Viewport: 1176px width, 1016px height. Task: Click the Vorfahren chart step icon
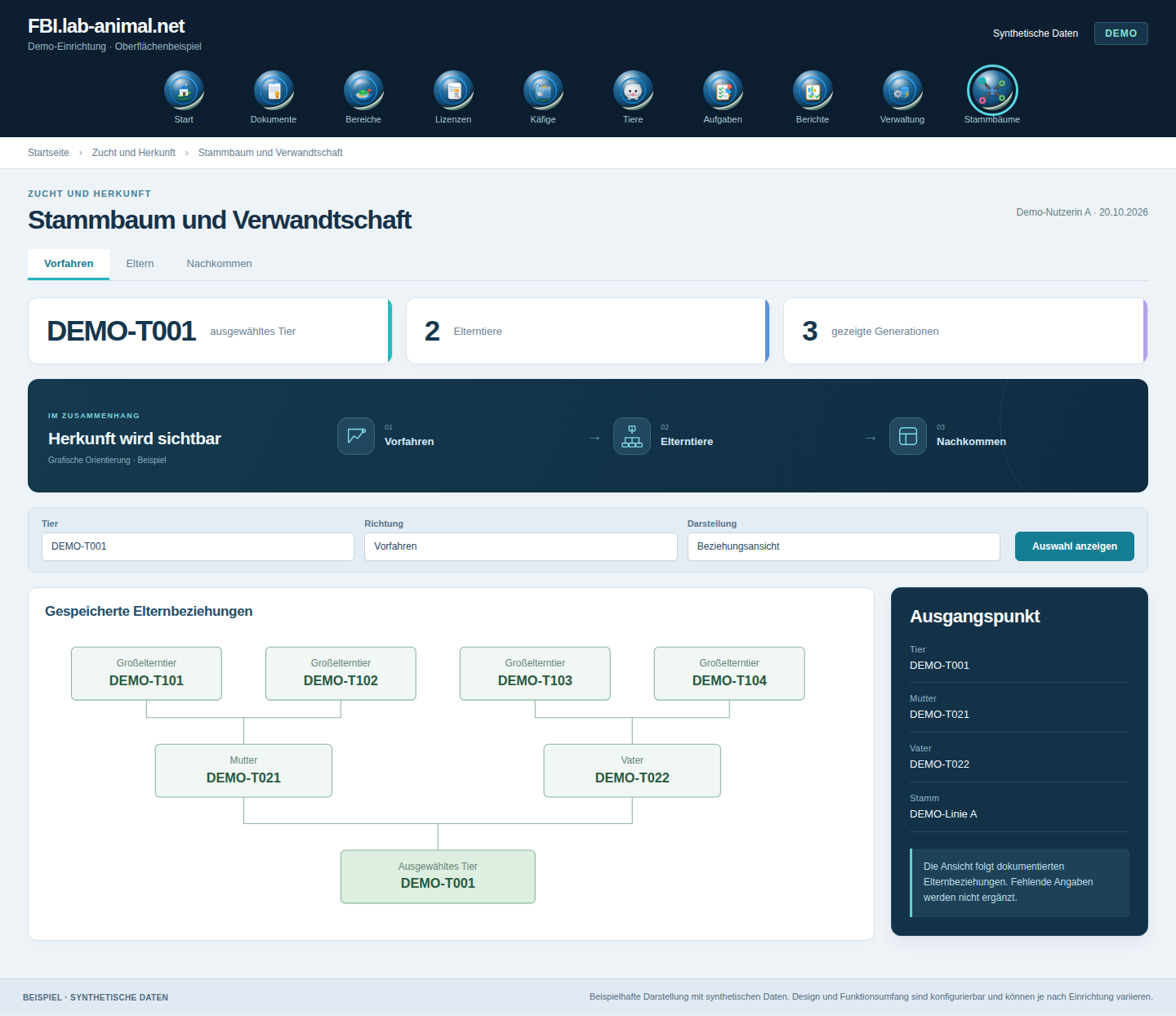[x=356, y=436]
